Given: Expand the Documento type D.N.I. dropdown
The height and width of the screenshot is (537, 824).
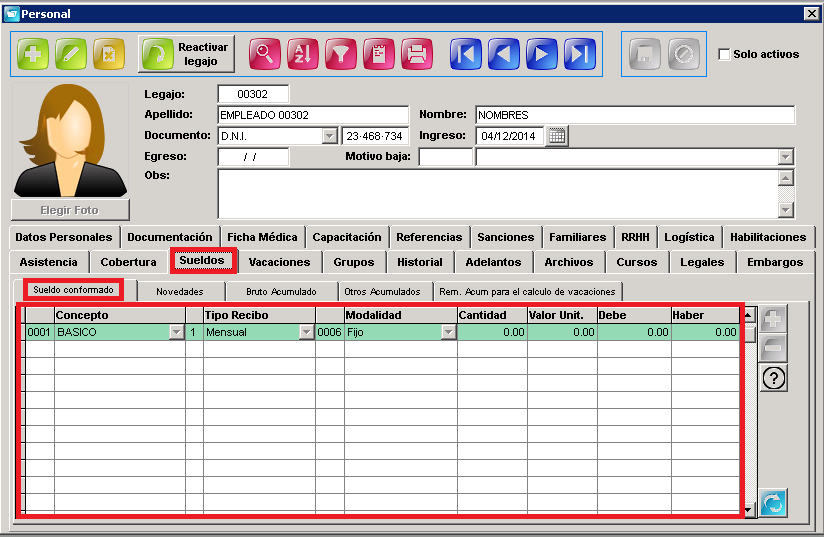Looking at the screenshot, I should coord(329,136).
